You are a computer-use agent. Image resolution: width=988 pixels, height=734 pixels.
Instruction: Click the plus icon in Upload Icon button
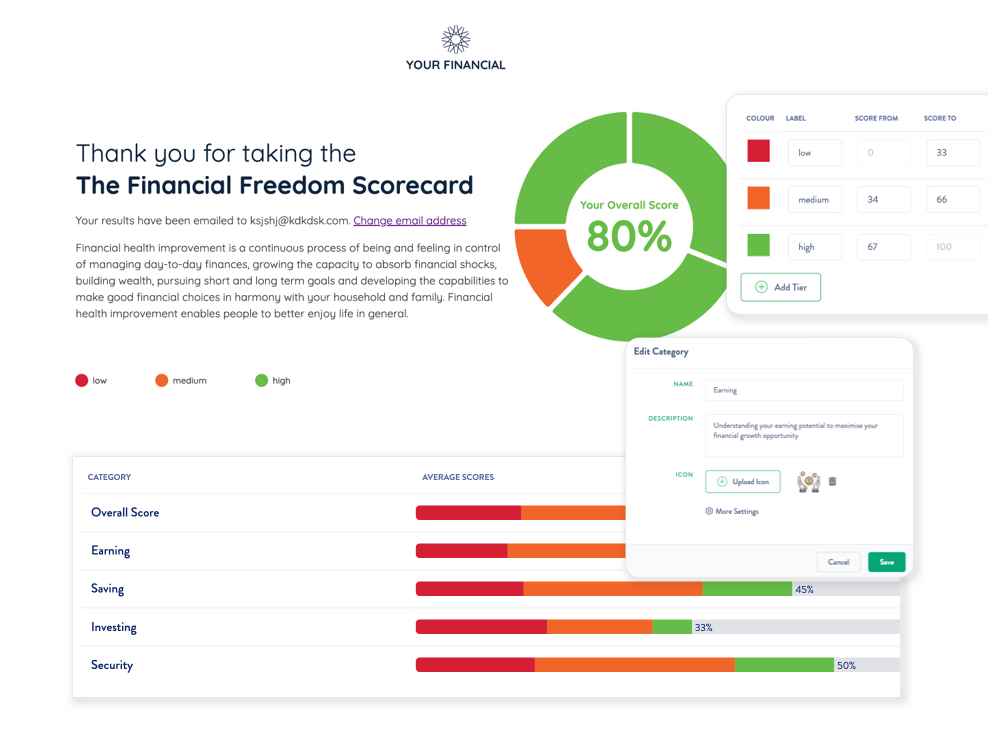(x=720, y=481)
